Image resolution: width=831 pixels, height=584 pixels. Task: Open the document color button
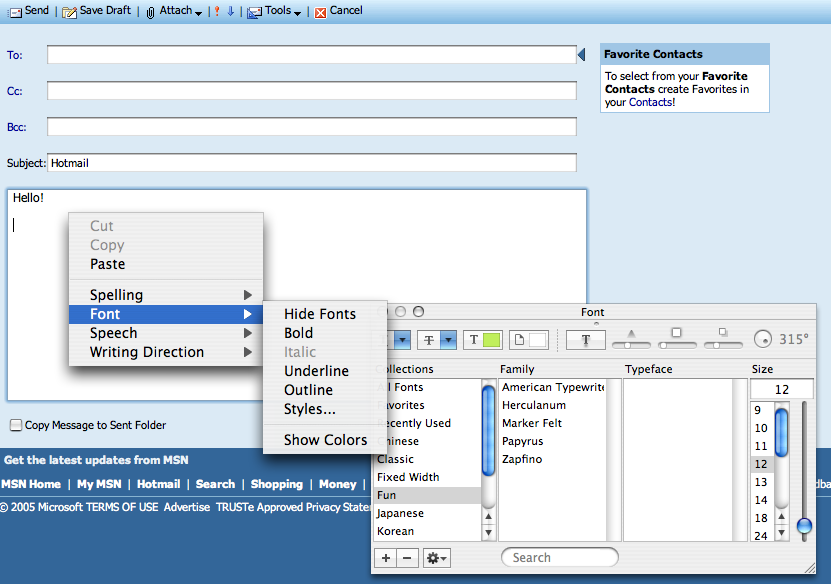pos(528,340)
